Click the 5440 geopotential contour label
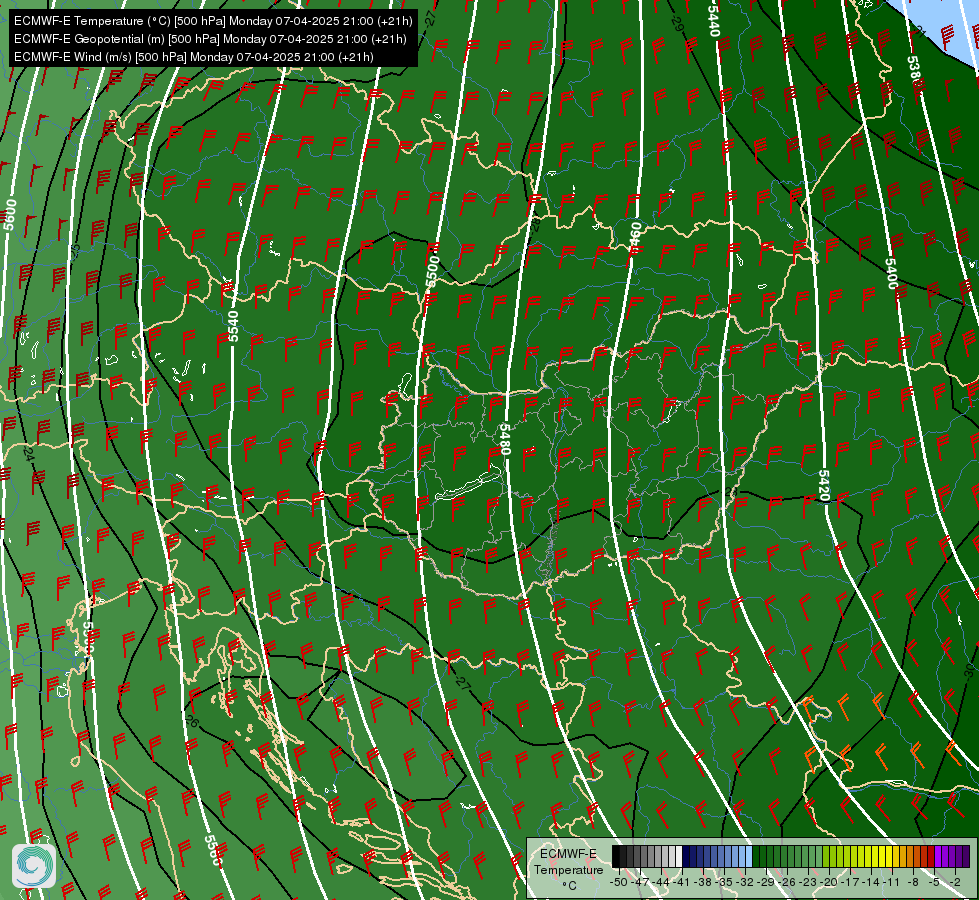 click(x=714, y=20)
